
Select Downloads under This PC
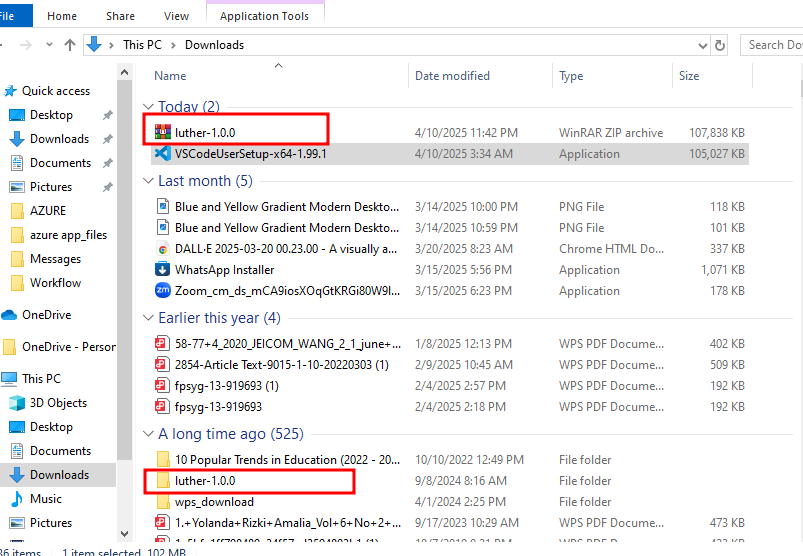tap(59, 475)
